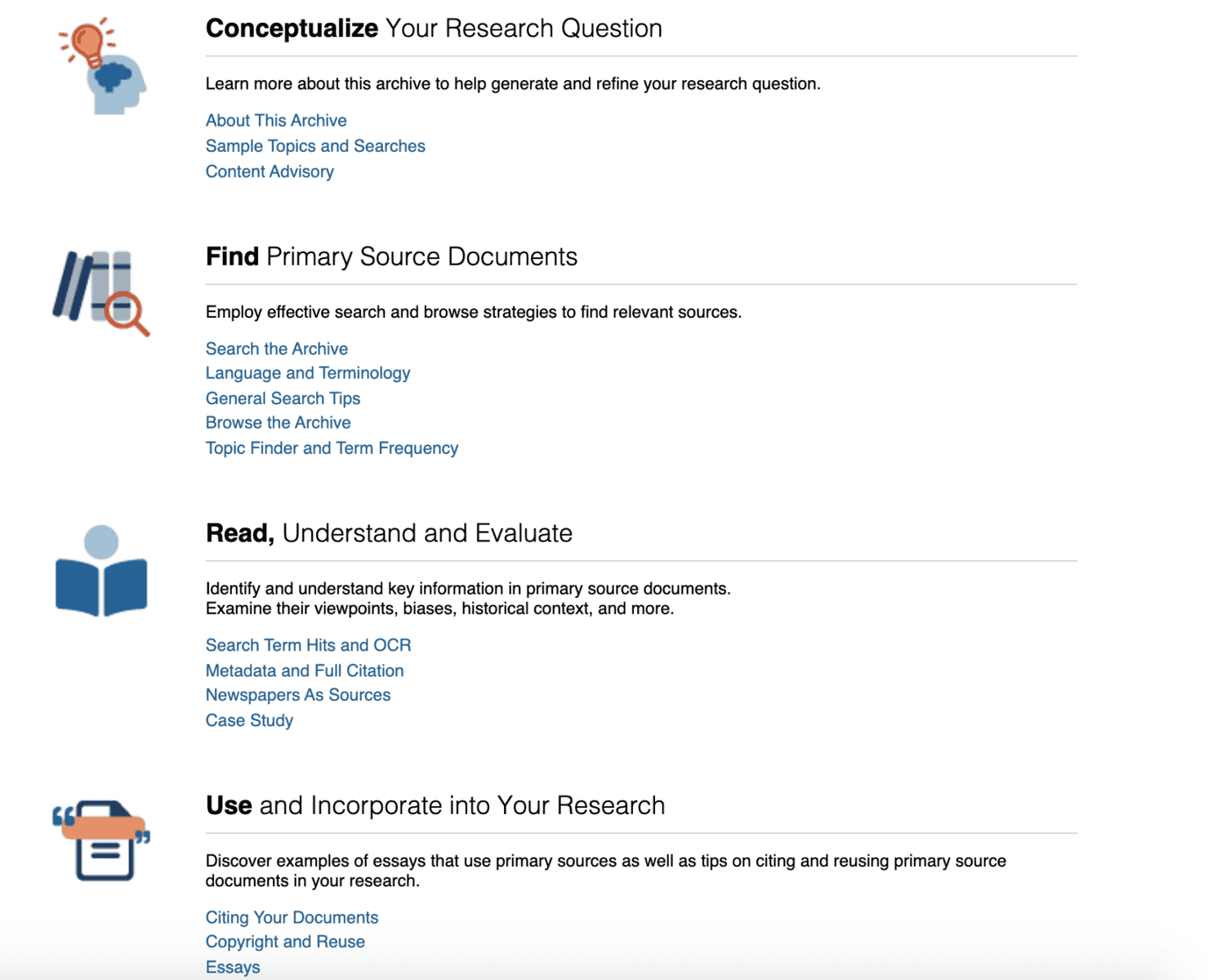1208x980 pixels.
Task: Open Topic Finder and Term Frequency
Action: pyautogui.click(x=332, y=448)
